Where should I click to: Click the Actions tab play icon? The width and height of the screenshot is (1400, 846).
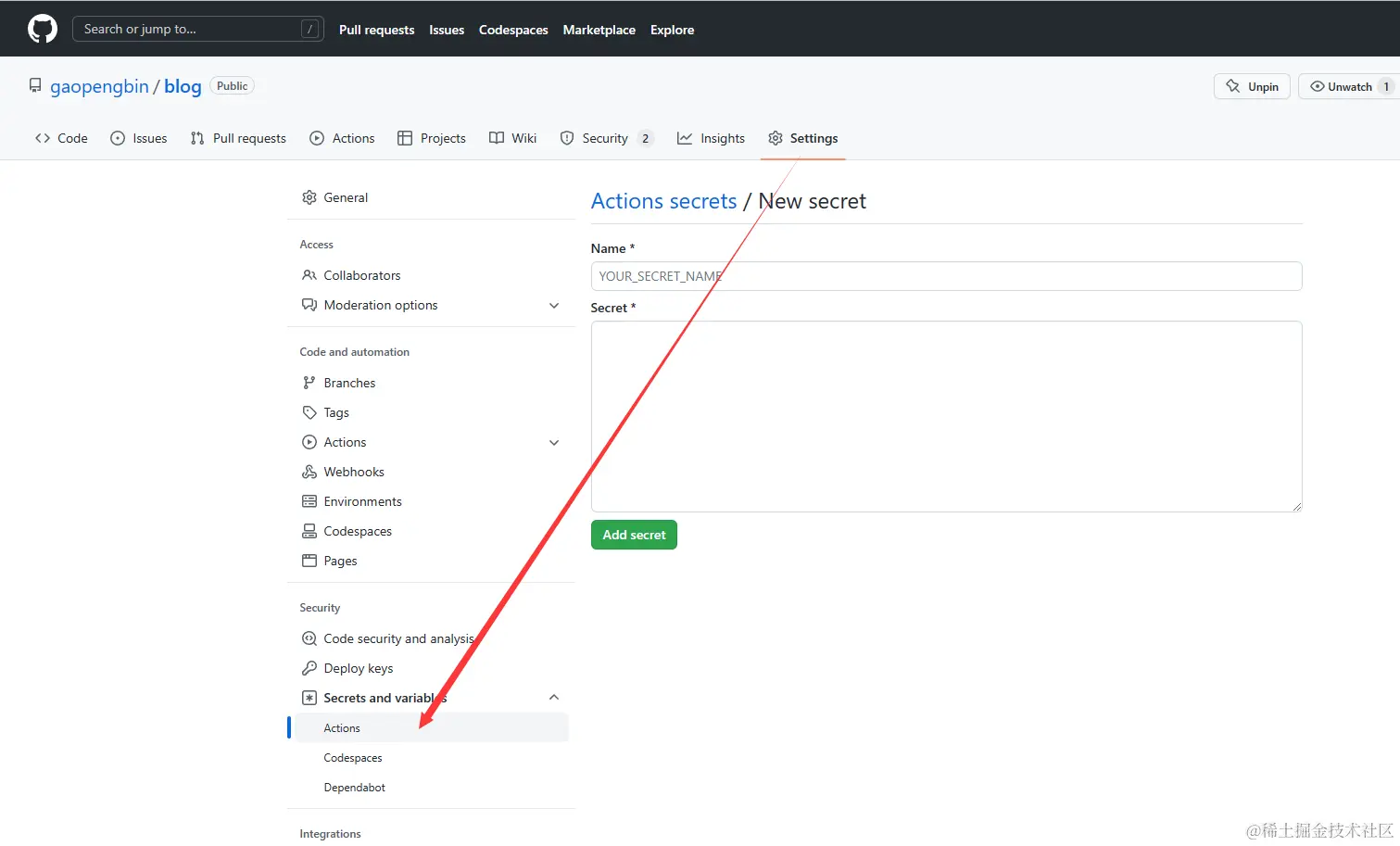click(317, 138)
